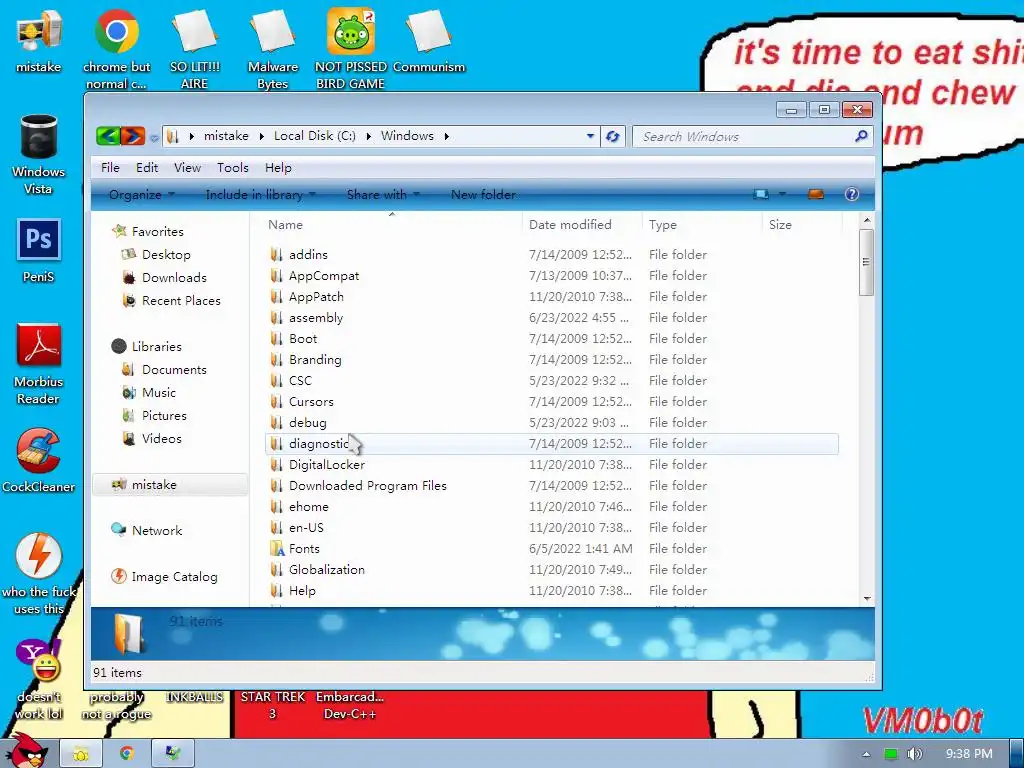Screen dimensions: 1024x768
Task: Select the addins folder icon
Action: [x=276, y=255]
